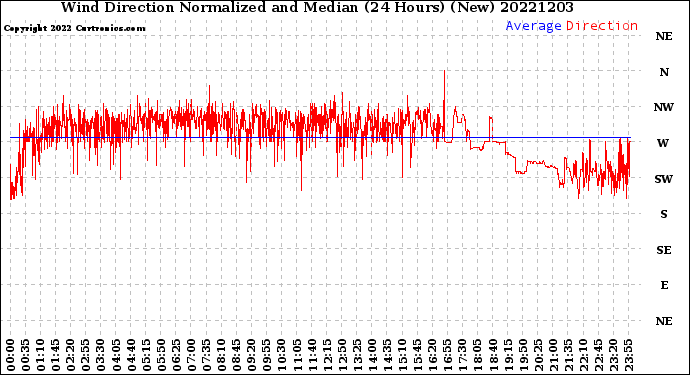Click the 08:10 time axis label
The width and height of the screenshot is (690, 375).
tap(221, 355)
